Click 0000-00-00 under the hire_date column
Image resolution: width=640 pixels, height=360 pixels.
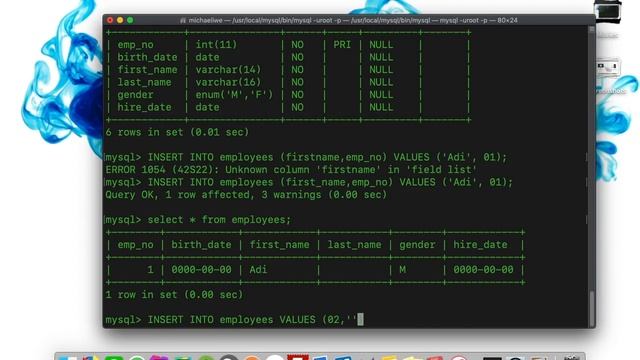[x=484, y=269]
